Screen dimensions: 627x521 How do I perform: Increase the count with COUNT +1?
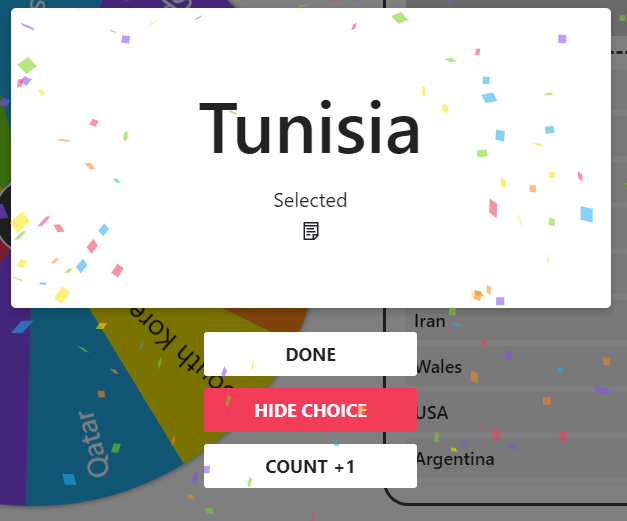pos(310,466)
